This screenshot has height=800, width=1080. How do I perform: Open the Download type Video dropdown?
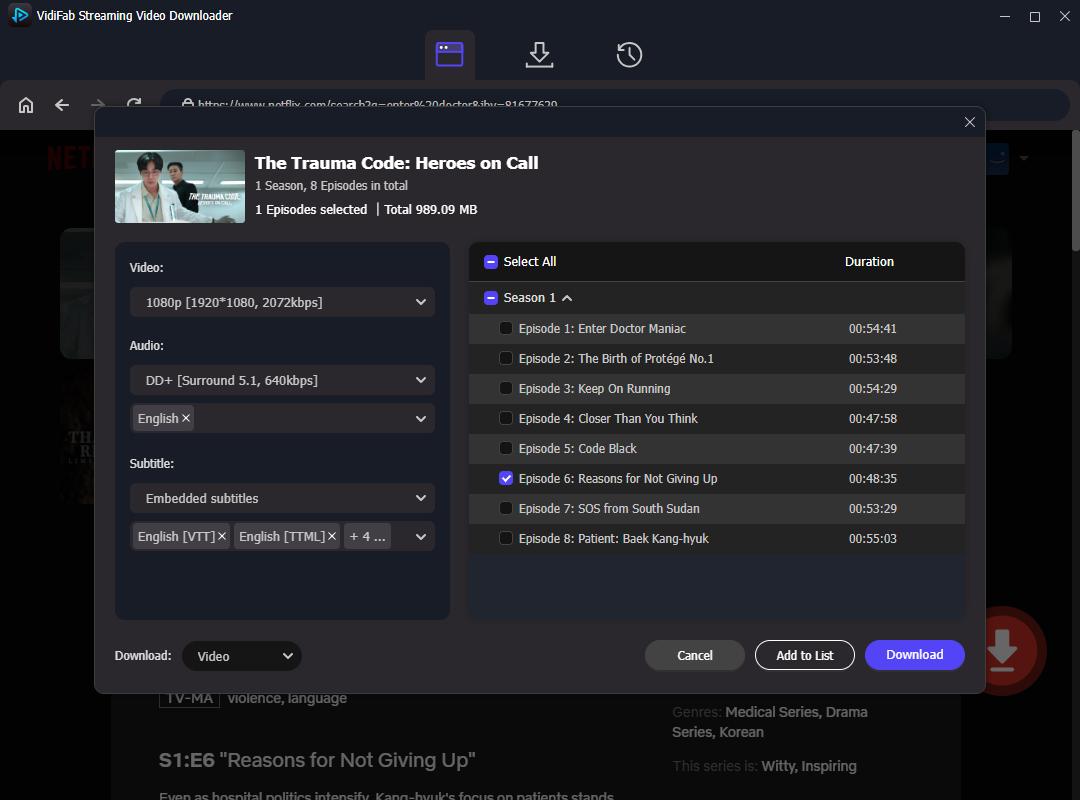(x=242, y=656)
